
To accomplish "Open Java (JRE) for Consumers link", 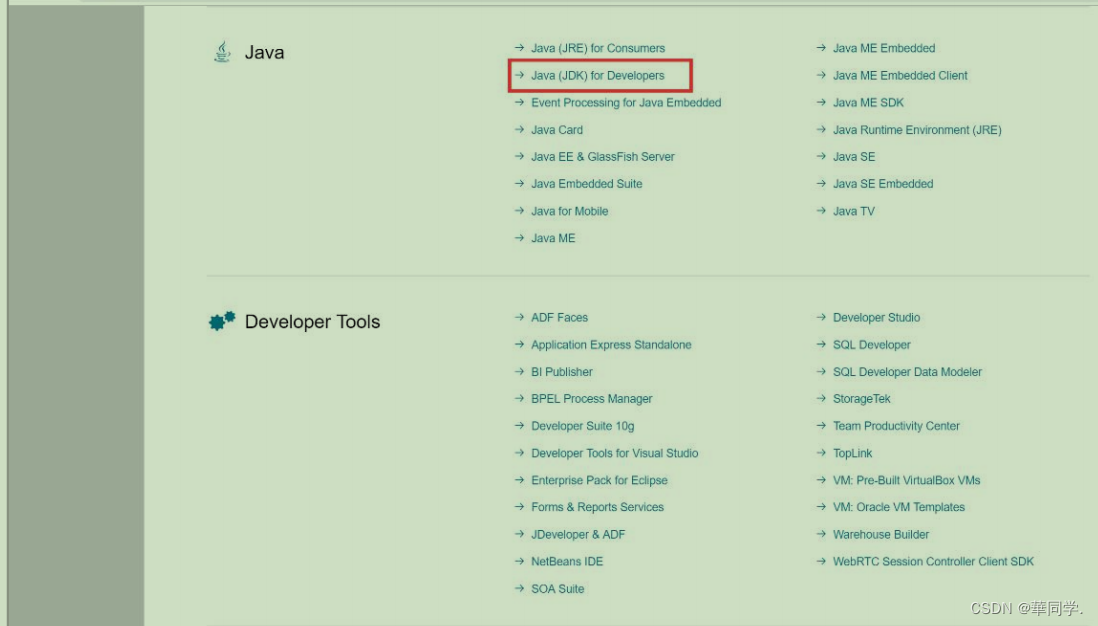I will click(x=598, y=48).
